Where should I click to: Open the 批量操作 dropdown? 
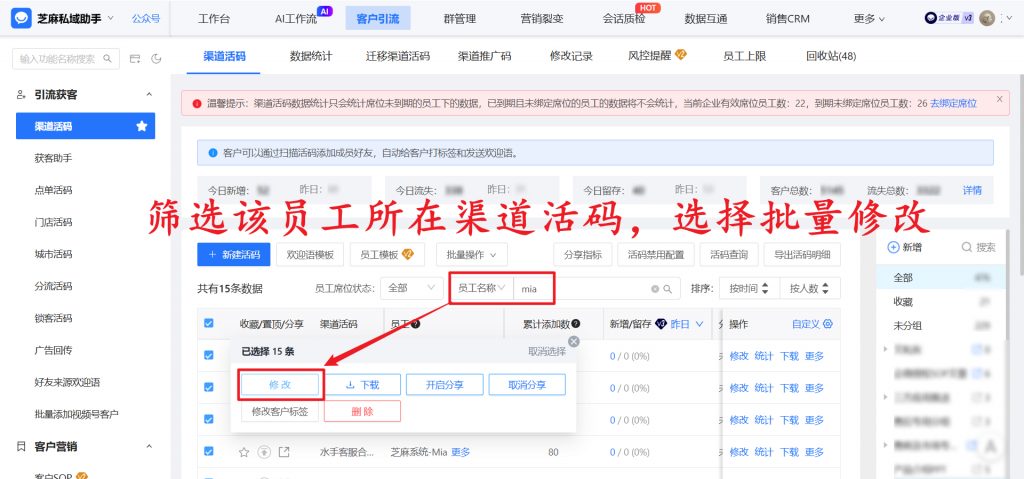[472, 255]
